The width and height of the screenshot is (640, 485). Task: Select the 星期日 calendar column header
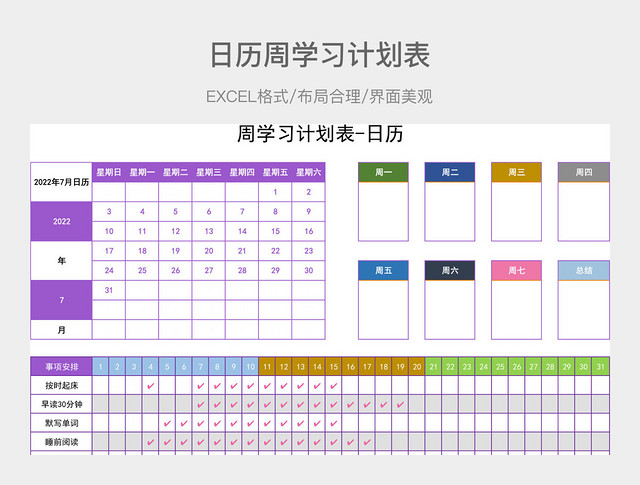tap(109, 172)
